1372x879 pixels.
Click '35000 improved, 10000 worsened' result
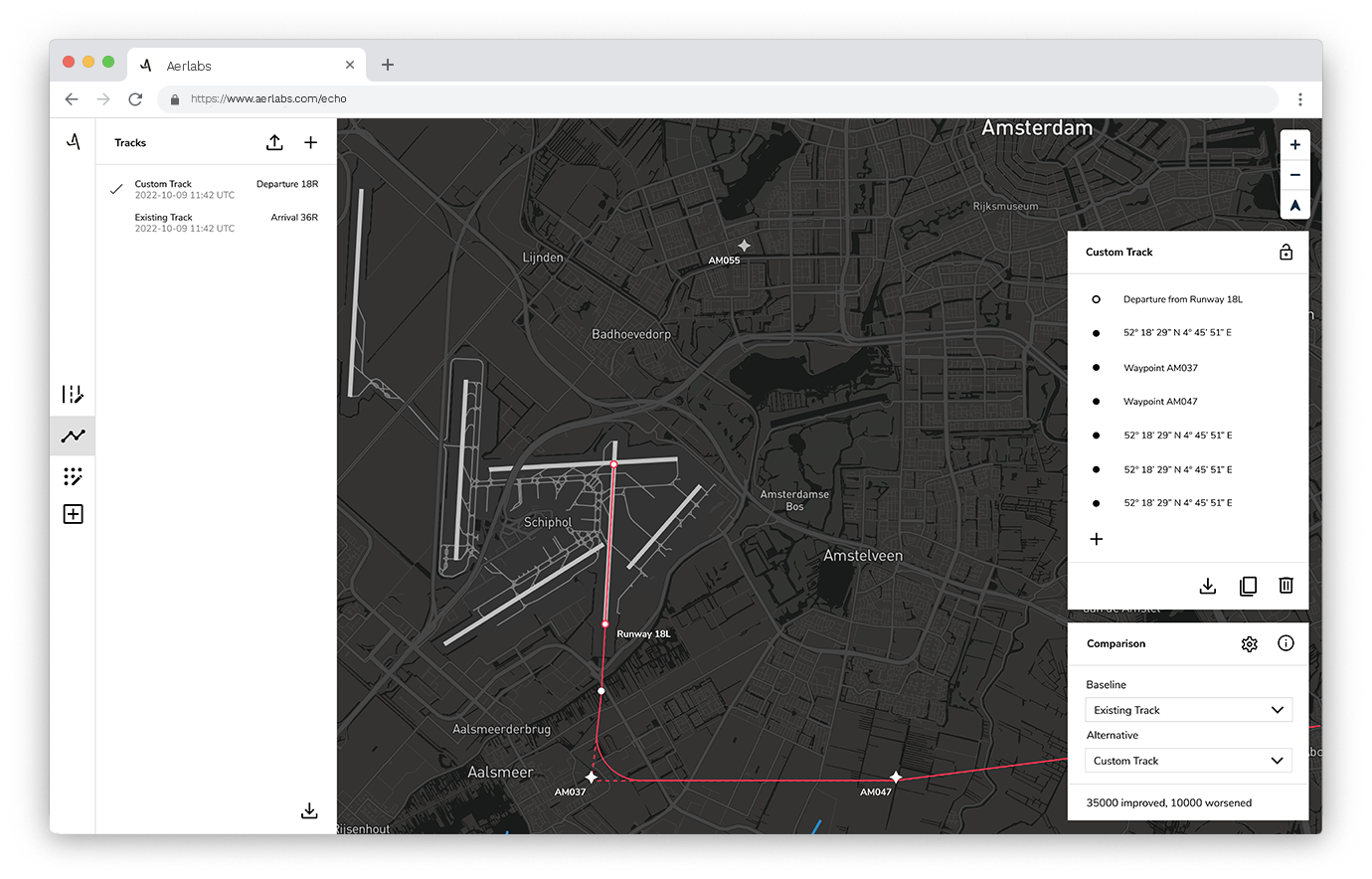pyautogui.click(x=1169, y=802)
